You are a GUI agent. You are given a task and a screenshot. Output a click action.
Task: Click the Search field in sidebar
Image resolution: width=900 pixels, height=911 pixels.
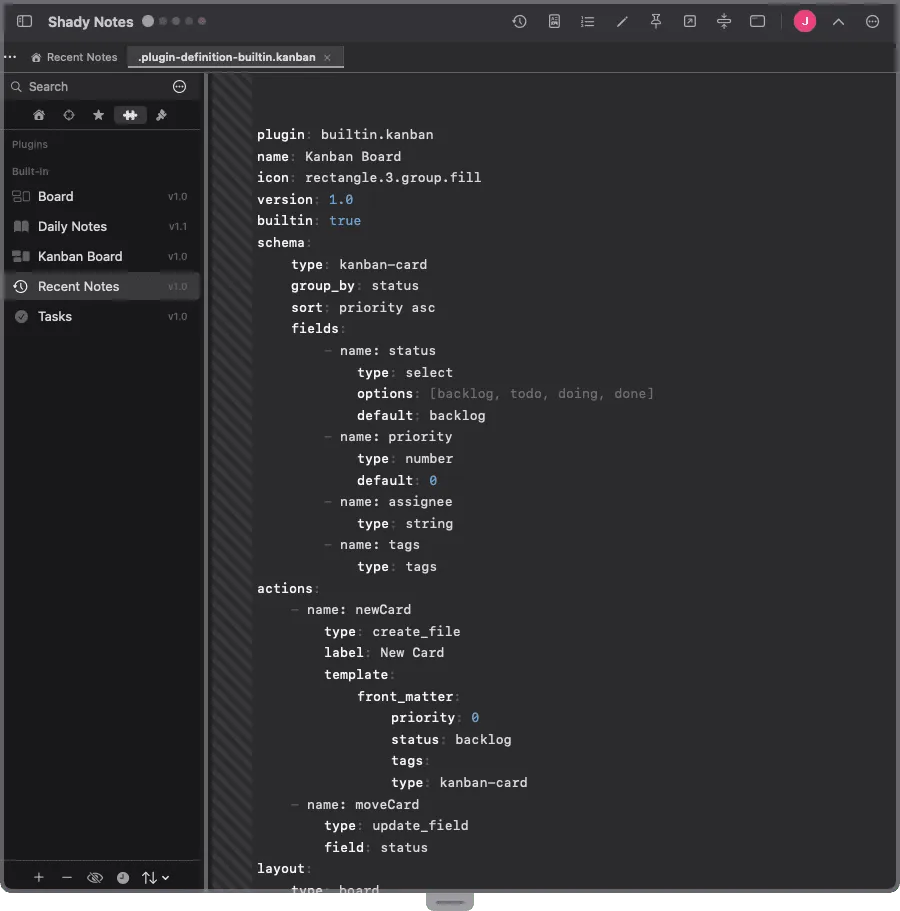pos(87,87)
